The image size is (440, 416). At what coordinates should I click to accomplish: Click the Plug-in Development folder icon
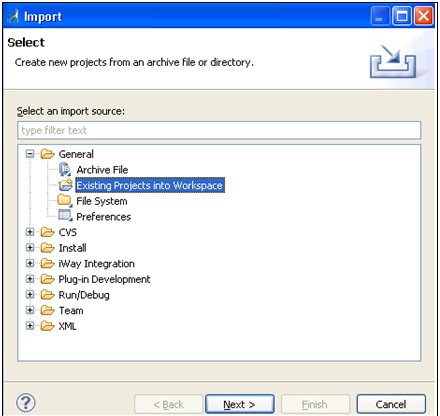pos(47,279)
